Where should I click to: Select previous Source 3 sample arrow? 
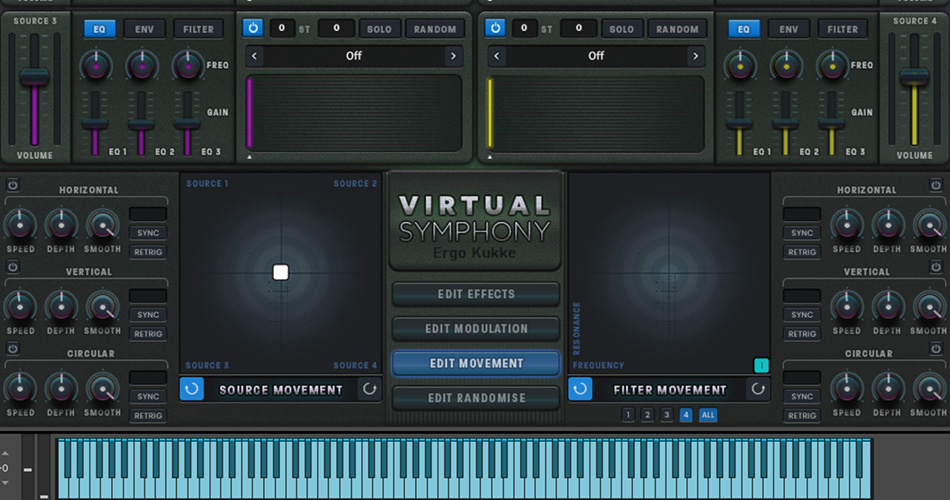click(x=254, y=56)
